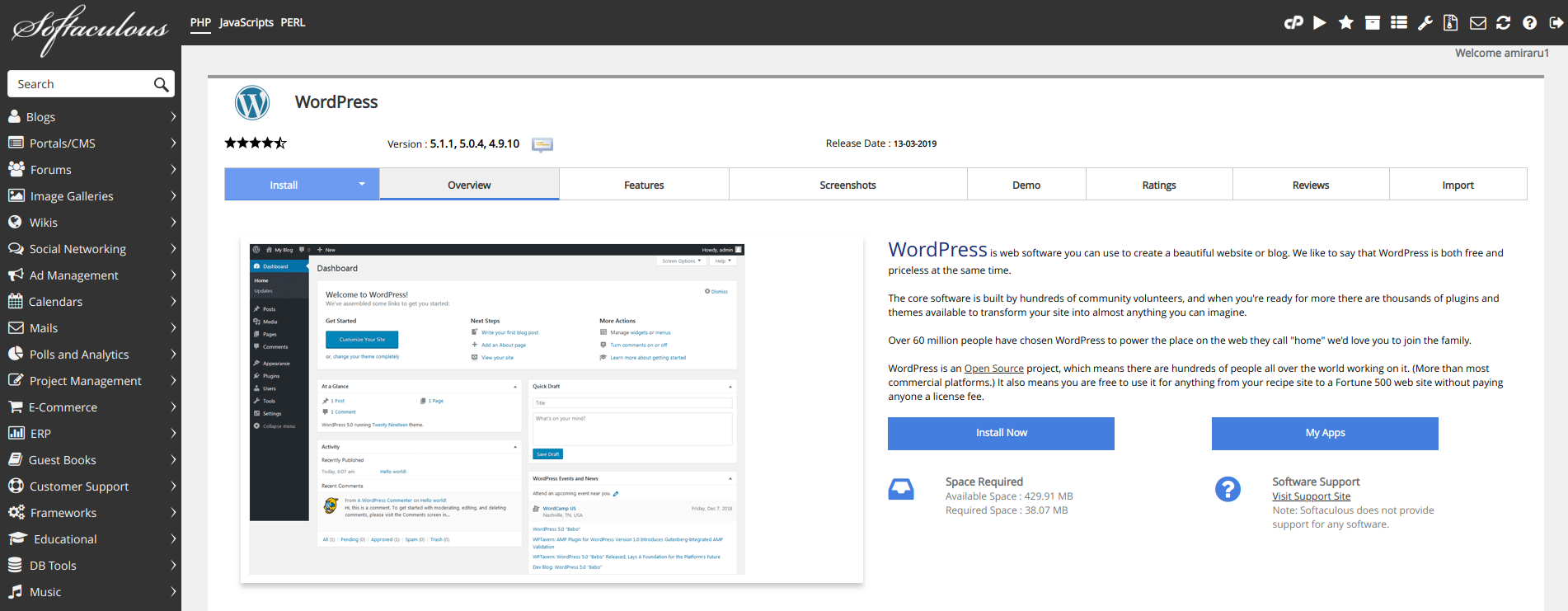Click the E-Commerce shopping cart icon
This screenshot has width=1568, height=611.
click(15, 407)
